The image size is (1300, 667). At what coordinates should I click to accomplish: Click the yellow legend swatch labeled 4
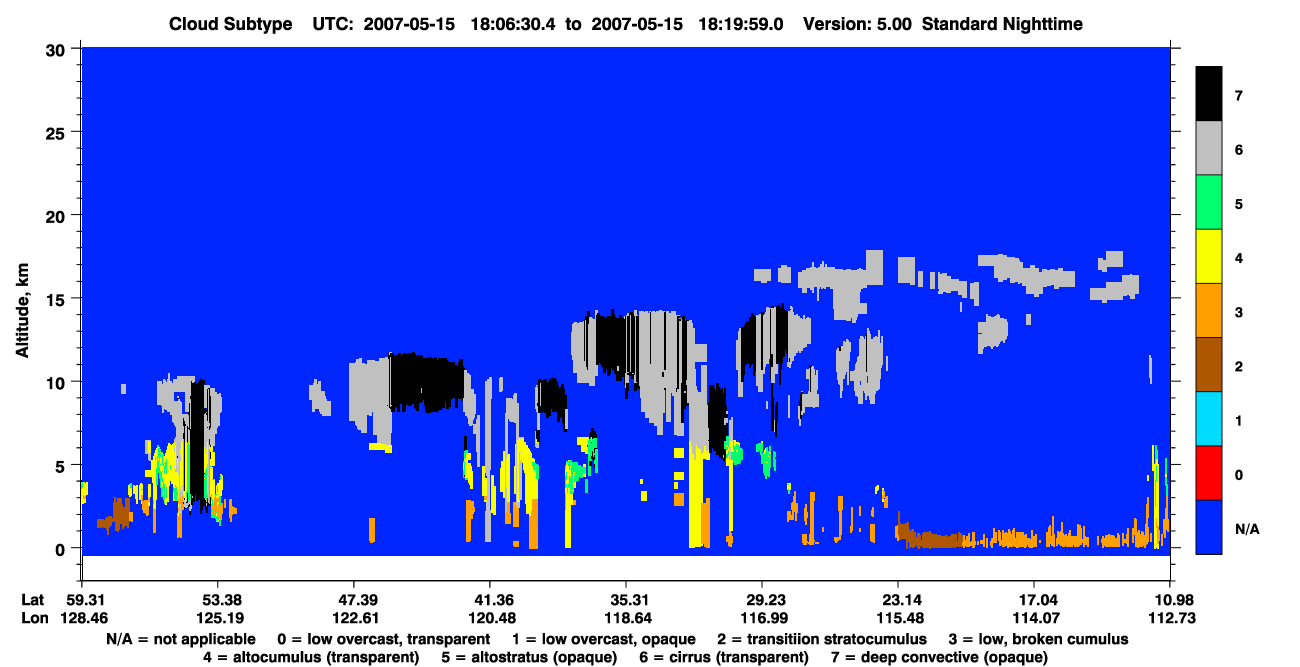pyautogui.click(x=1209, y=256)
